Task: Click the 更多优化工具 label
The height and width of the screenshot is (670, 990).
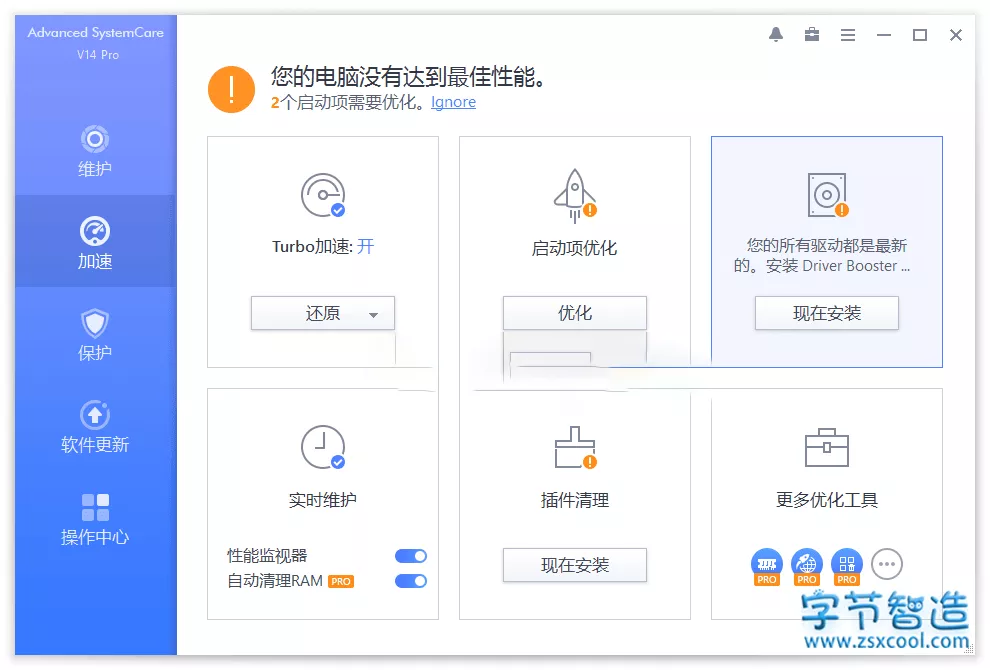Action: click(x=827, y=500)
